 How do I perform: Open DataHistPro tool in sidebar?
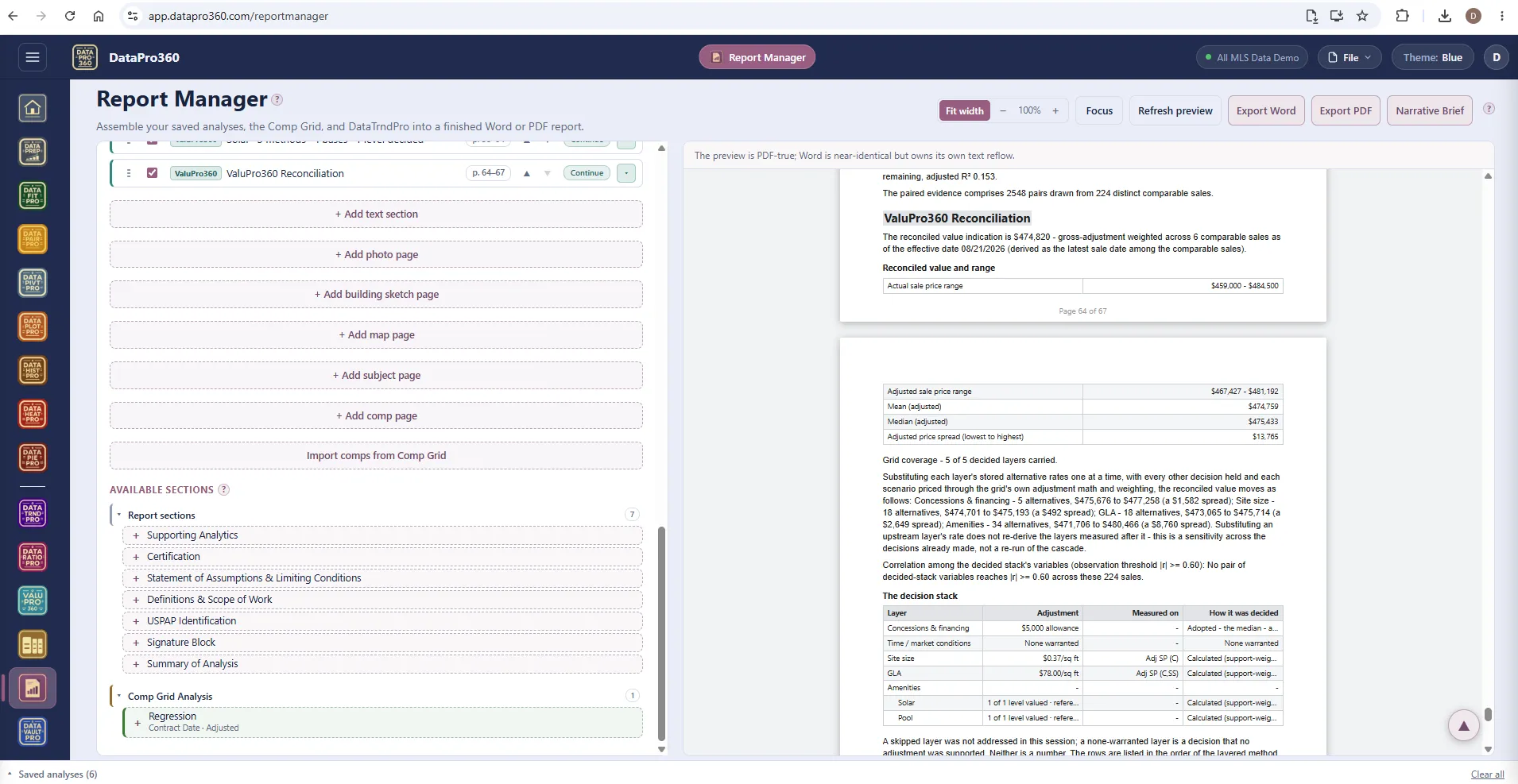(x=33, y=370)
